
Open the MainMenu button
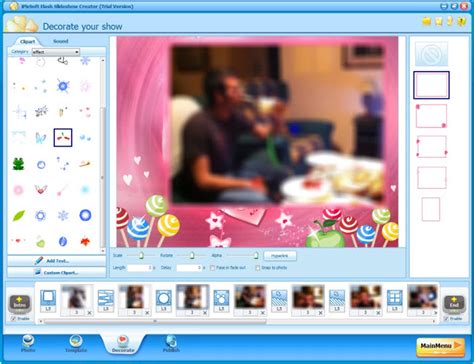440,347
